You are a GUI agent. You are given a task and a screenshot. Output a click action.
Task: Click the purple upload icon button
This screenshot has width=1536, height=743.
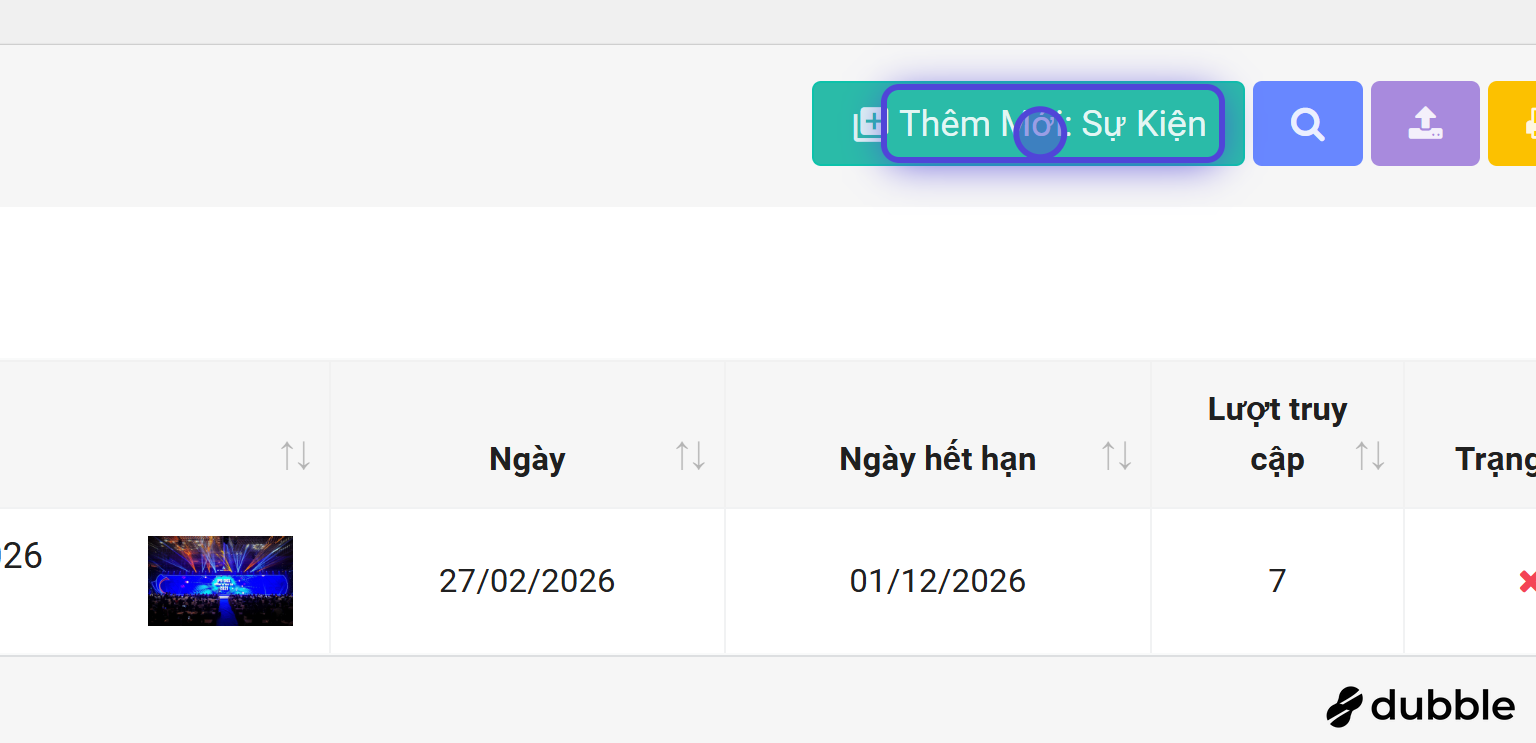(1425, 123)
